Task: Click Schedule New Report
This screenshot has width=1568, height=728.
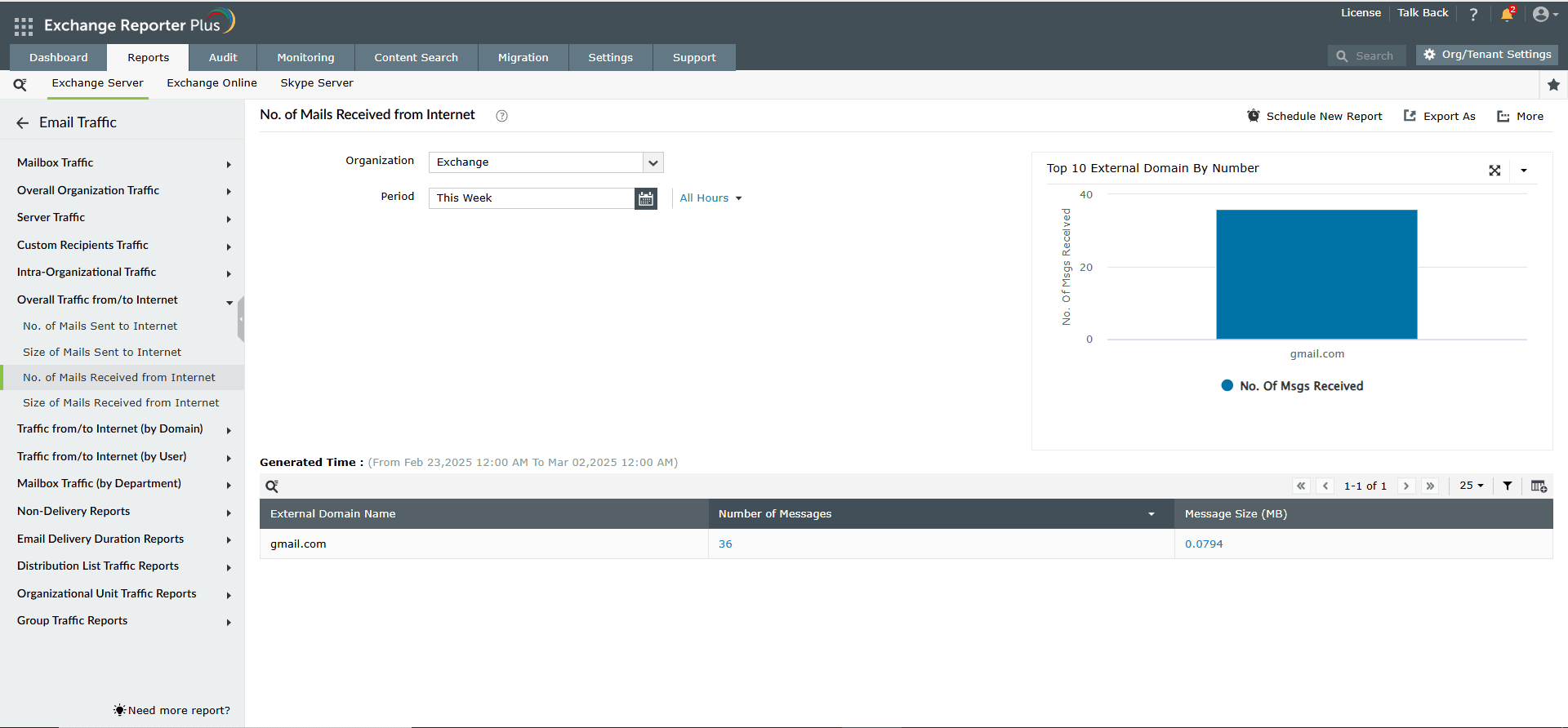Action: pyautogui.click(x=1315, y=117)
